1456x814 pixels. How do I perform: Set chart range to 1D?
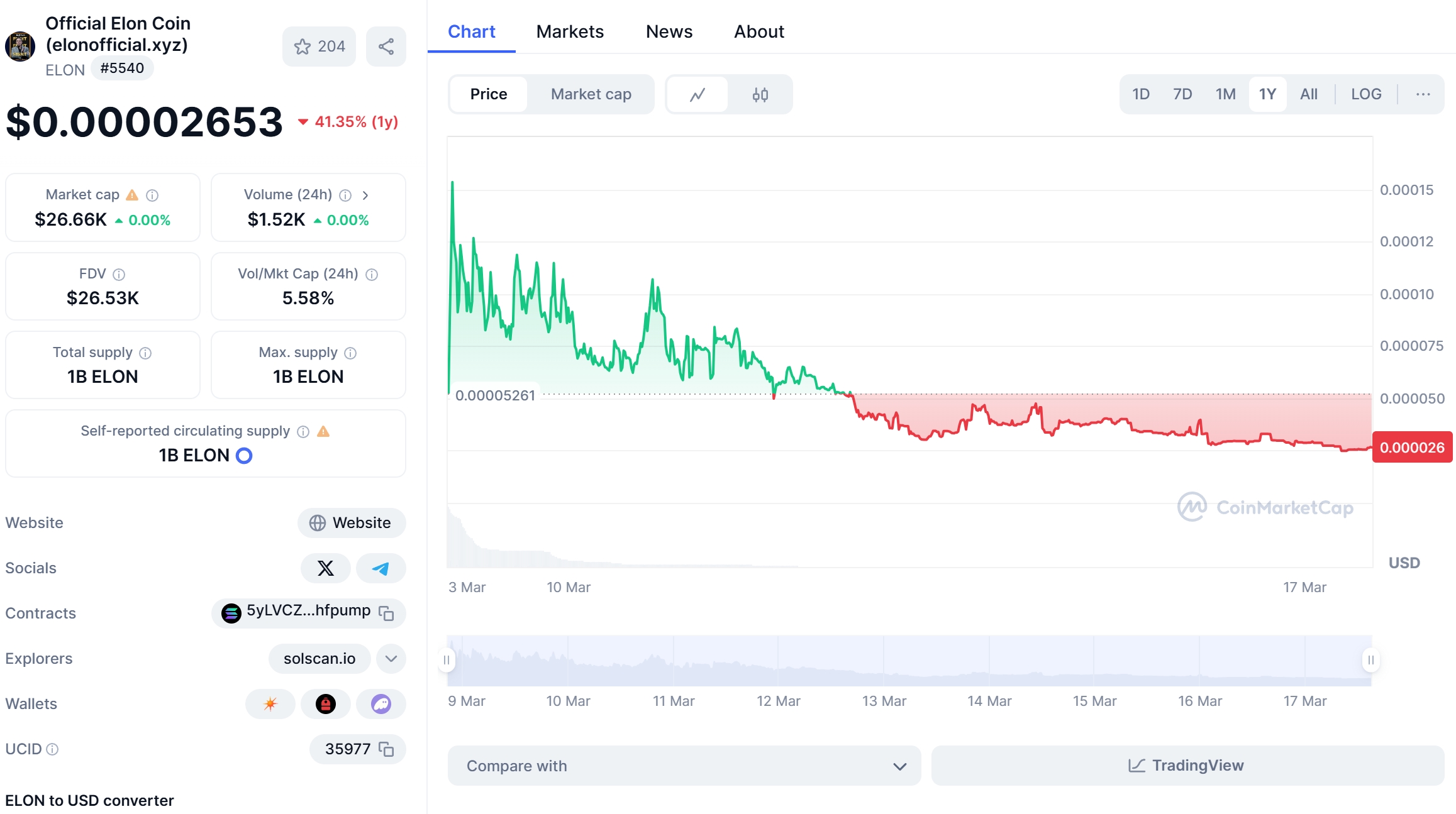(1141, 94)
